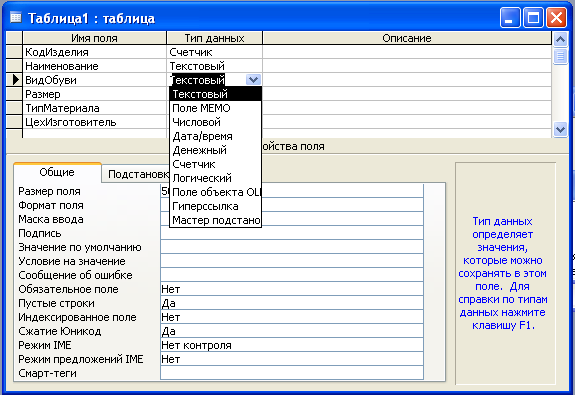
Task: Click the Описание column header
Action: tap(407, 38)
